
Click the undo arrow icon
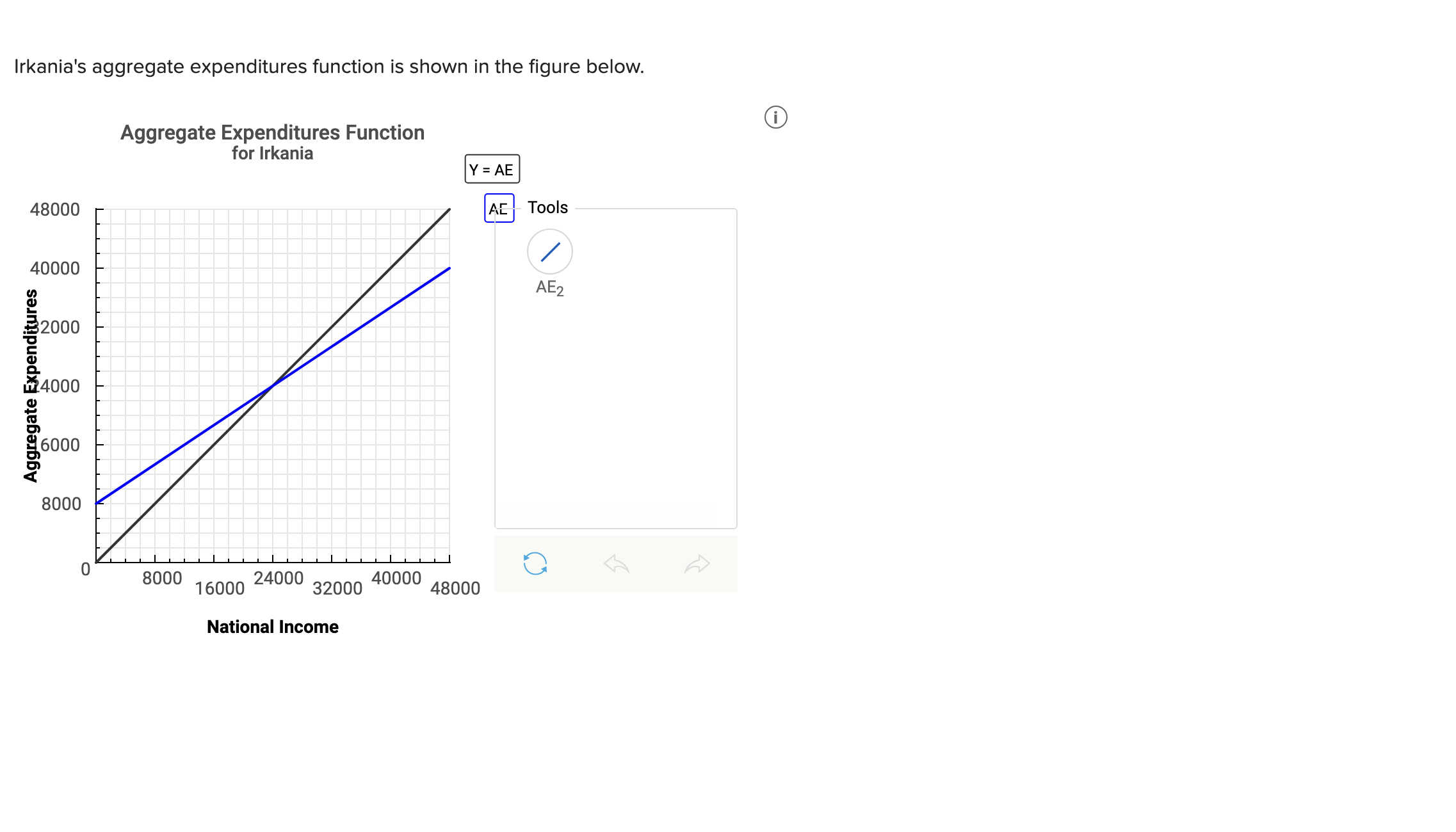617,563
